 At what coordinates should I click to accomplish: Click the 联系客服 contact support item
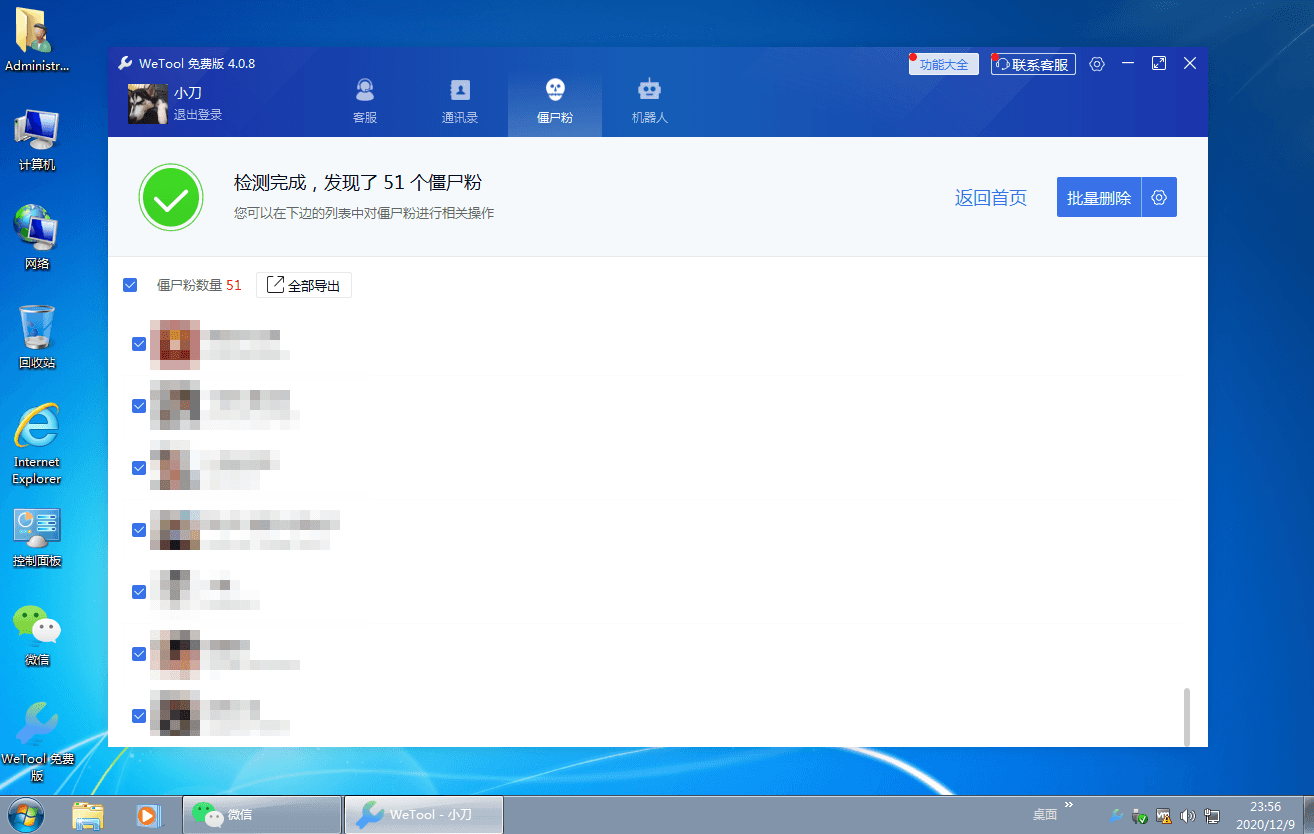[x=1032, y=63]
